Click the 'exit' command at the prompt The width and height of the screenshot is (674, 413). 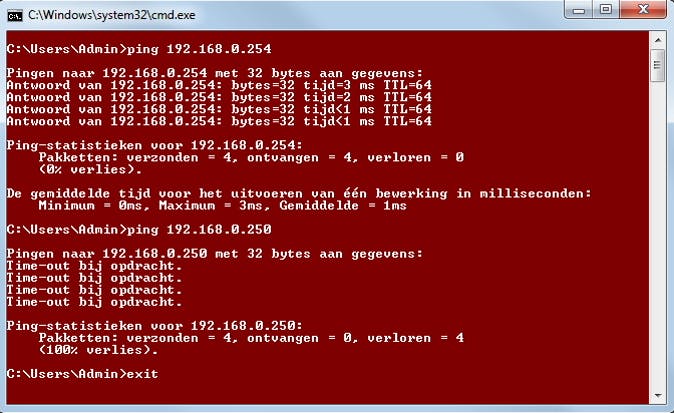click(x=142, y=374)
